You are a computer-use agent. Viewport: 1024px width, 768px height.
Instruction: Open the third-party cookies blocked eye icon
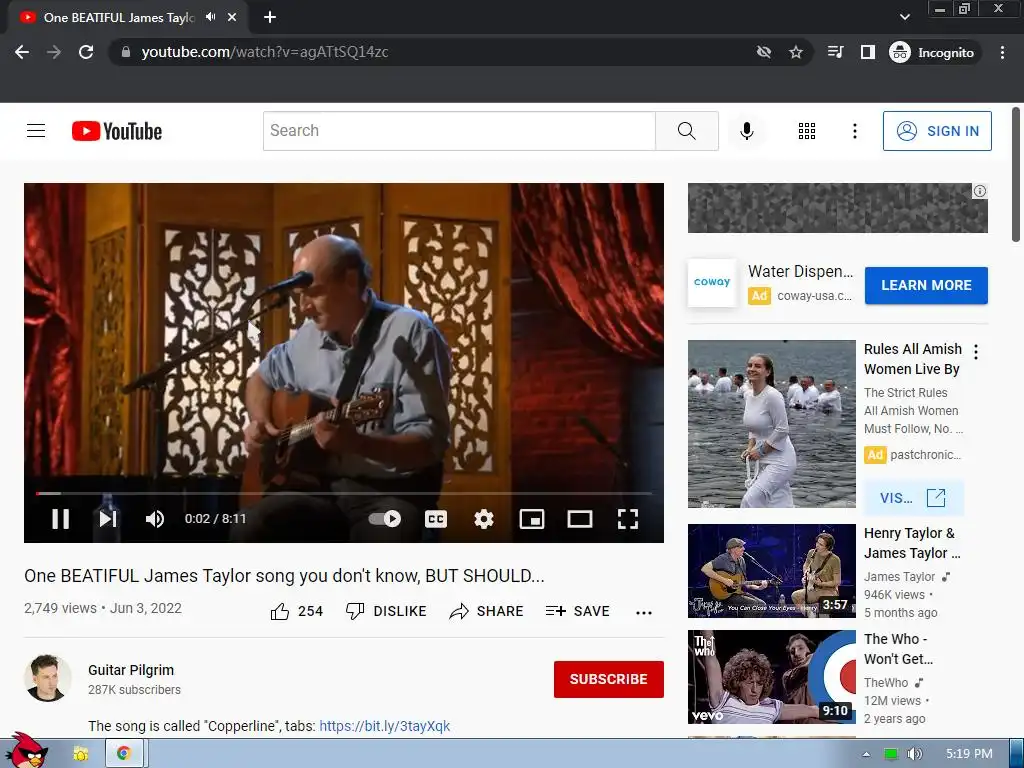[x=763, y=52]
